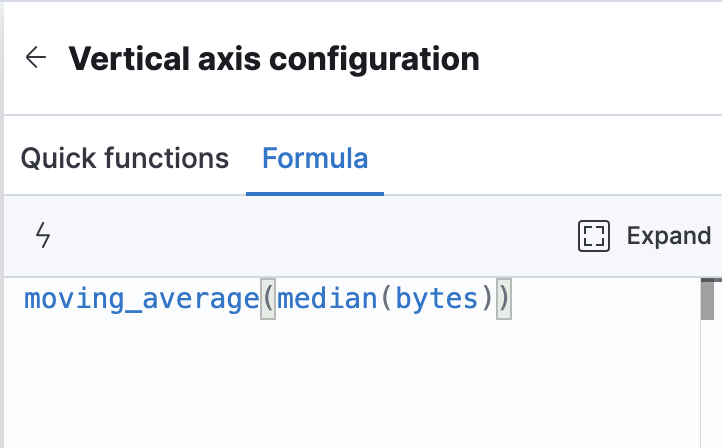
Task: Click the formula editor scrollbar thumb
Action: pyautogui.click(x=708, y=300)
